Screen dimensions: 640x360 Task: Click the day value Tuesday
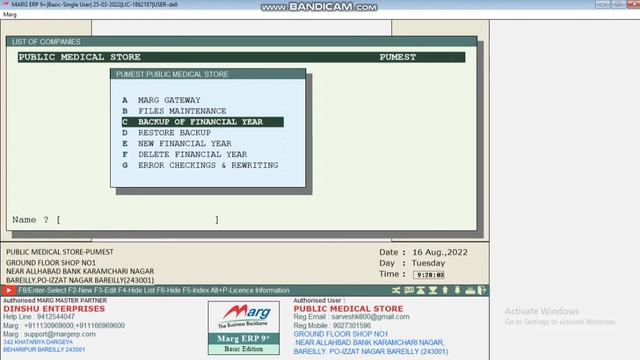(428, 263)
